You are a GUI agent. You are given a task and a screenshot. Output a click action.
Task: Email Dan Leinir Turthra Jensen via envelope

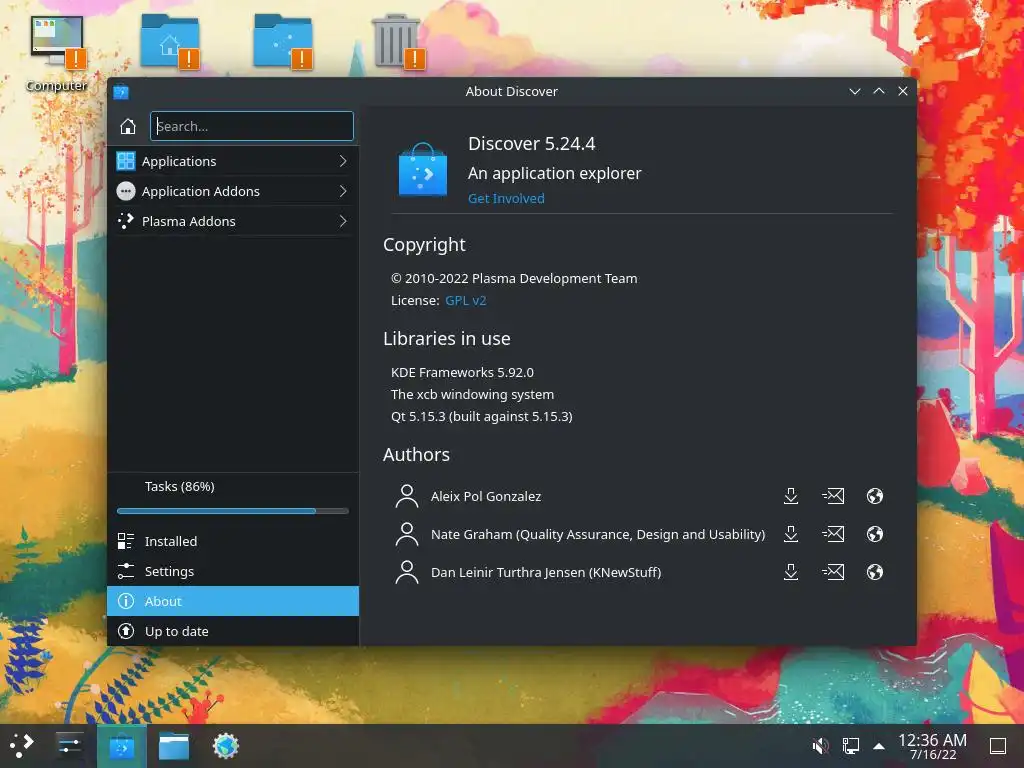(x=833, y=572)
